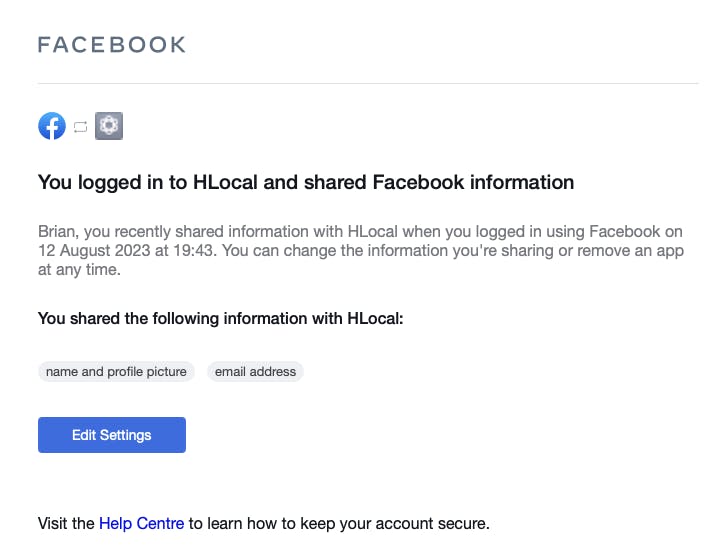
Task: Select the 'email address' chip
Action: click(x=255, y=372)
